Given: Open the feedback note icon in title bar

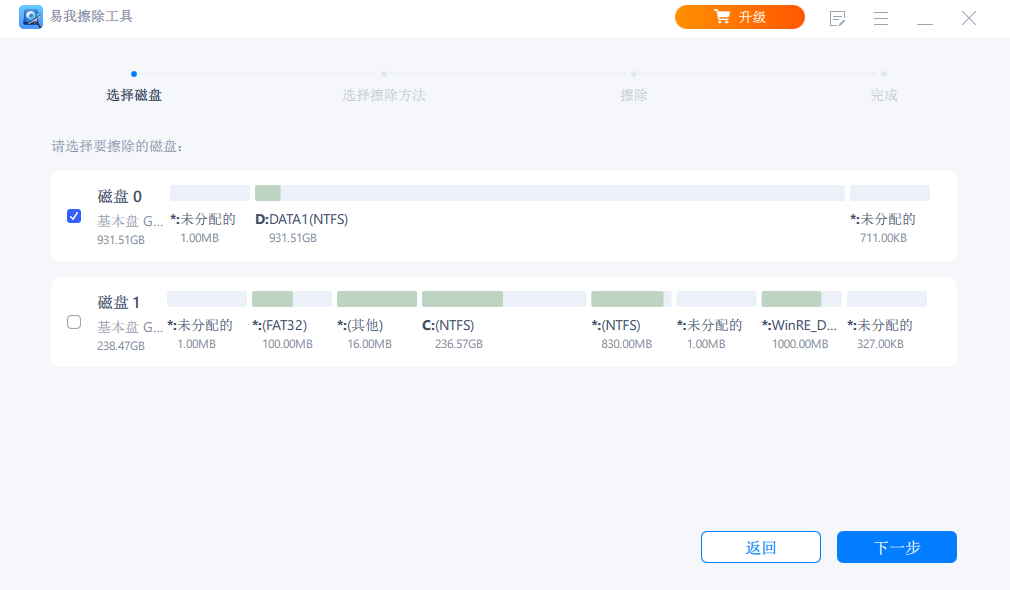Looking at the screenshot, I should pos(838,18).
